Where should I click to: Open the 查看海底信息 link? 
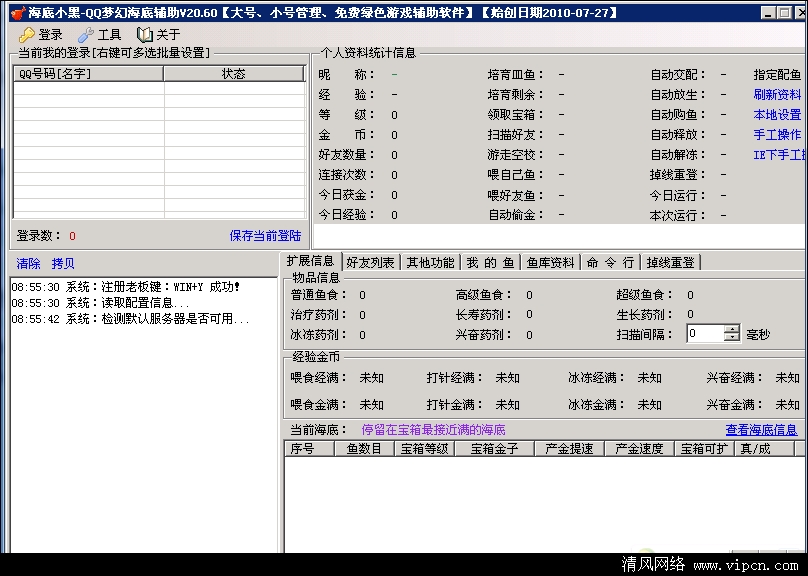point(761,430)
